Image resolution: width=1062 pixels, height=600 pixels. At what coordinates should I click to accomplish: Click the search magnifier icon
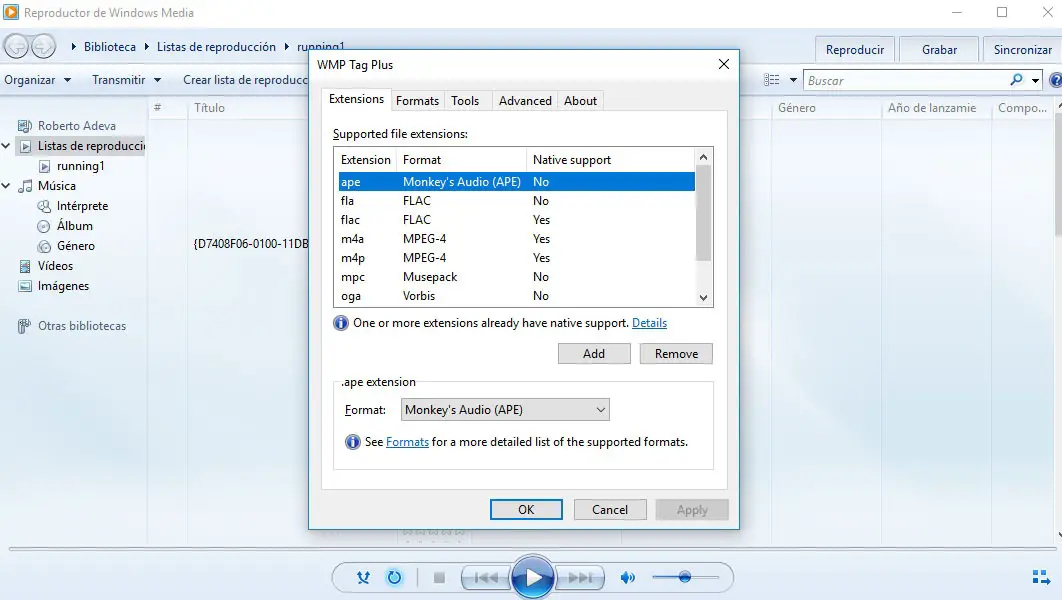(1016, 80)
